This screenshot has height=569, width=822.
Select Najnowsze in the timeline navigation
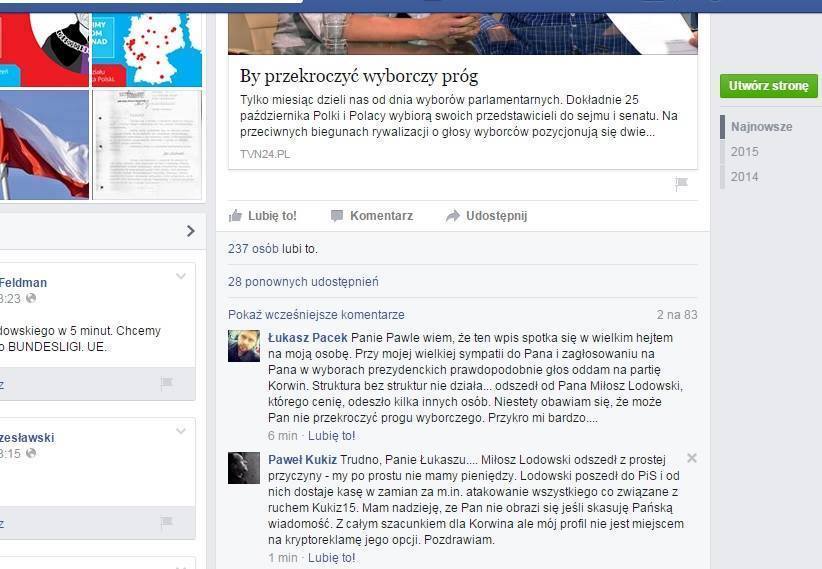point(761,127)
